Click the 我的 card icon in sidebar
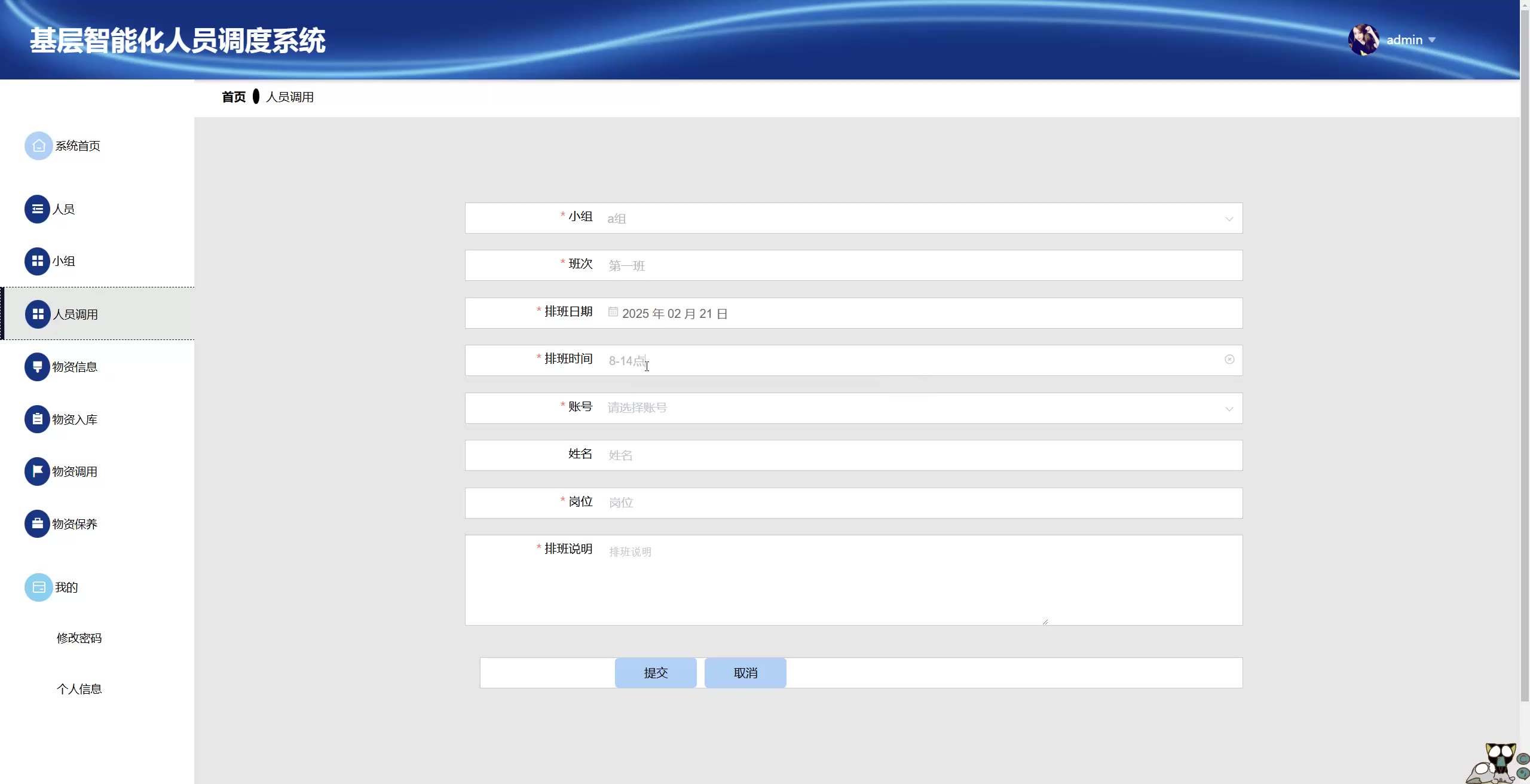This screenshot has width=1530, height=784. 38,587
